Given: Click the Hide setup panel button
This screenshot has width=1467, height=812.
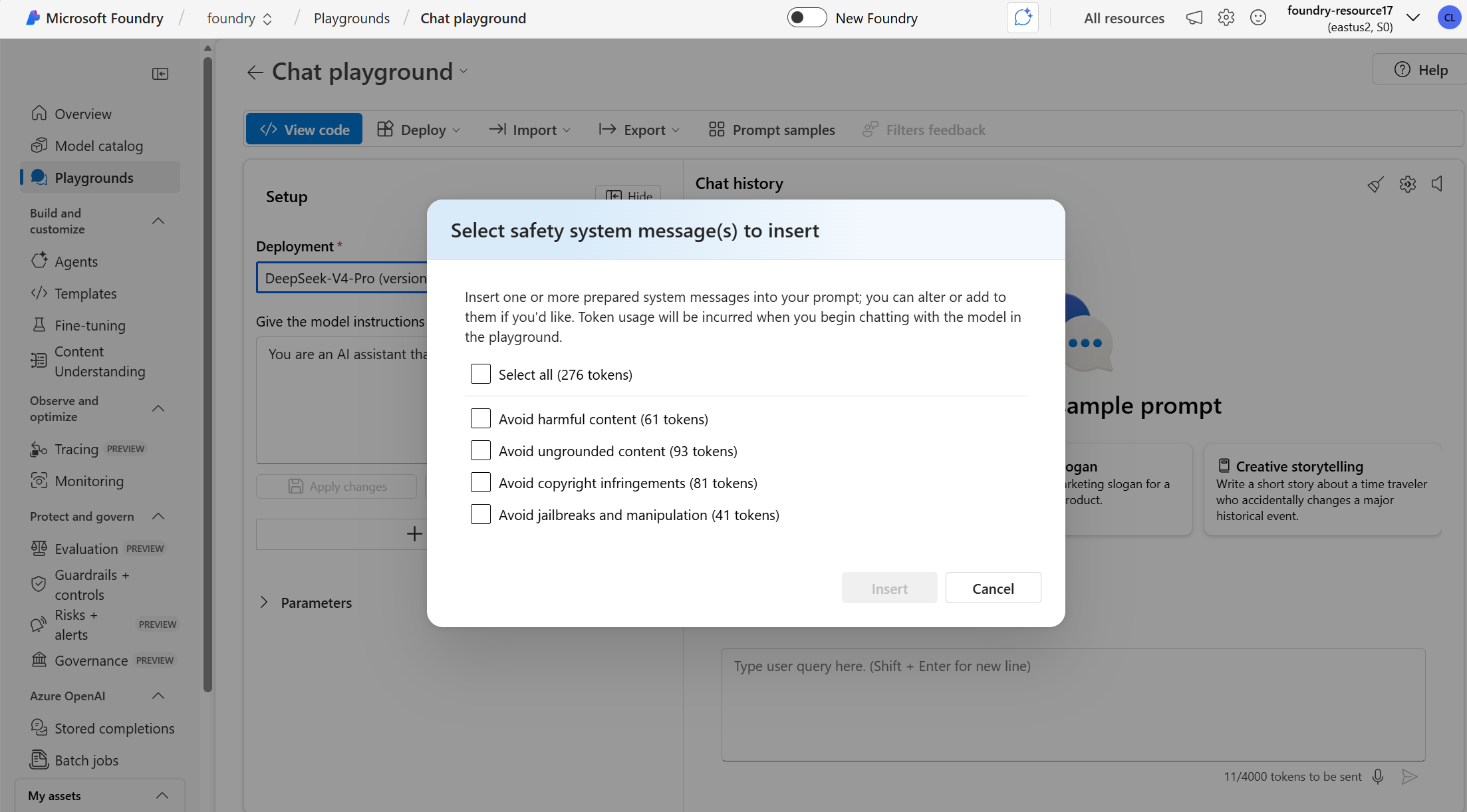Looking at the screenshot, I should click(x=628, y=194).
